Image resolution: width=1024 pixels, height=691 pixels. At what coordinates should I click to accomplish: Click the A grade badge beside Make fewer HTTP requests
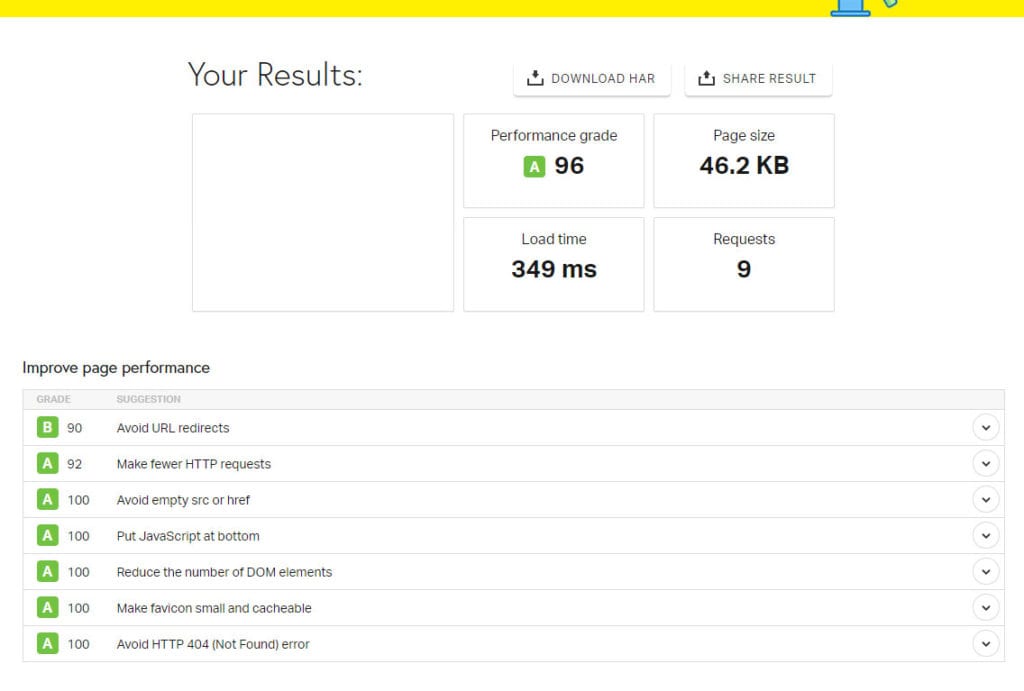click(x=47, y=464)
